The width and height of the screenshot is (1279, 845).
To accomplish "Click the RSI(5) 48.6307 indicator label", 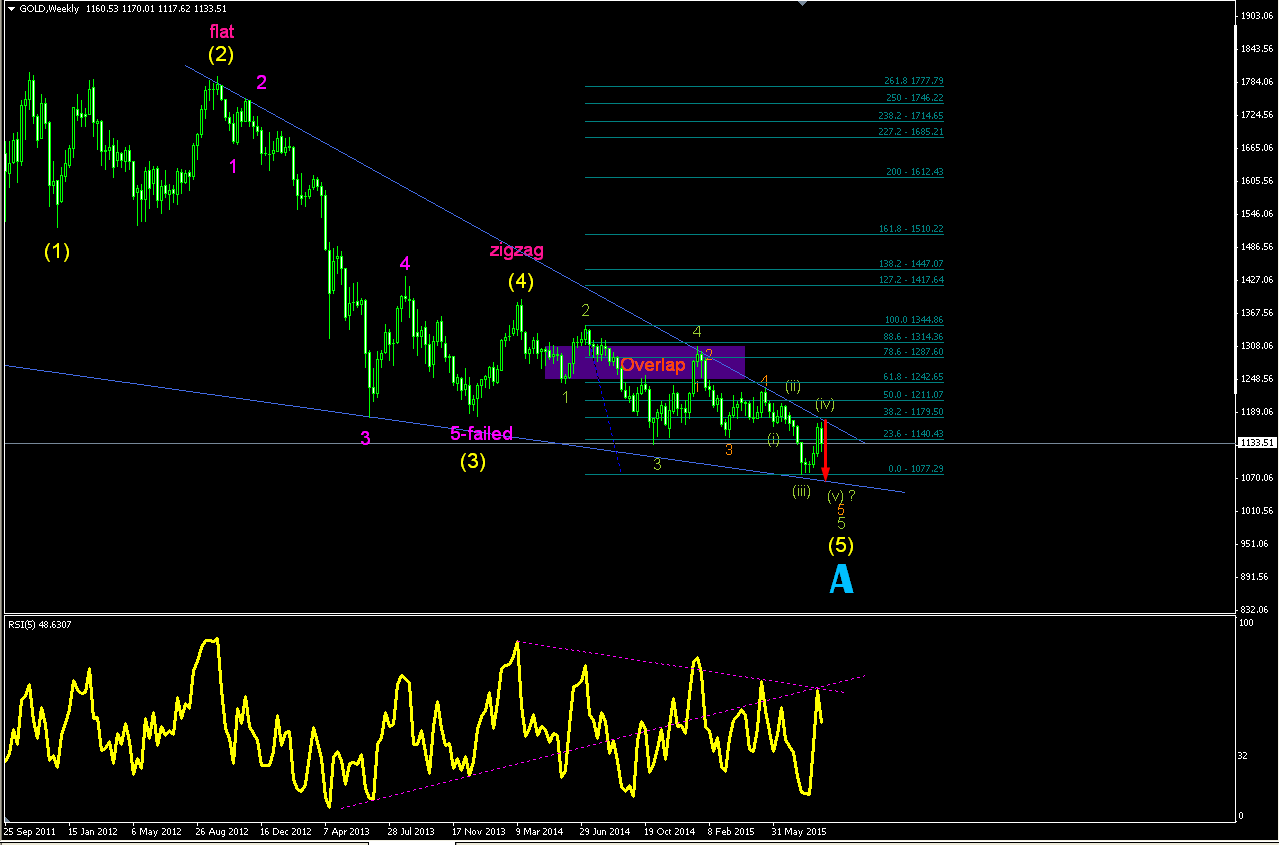I will (39, 625).
